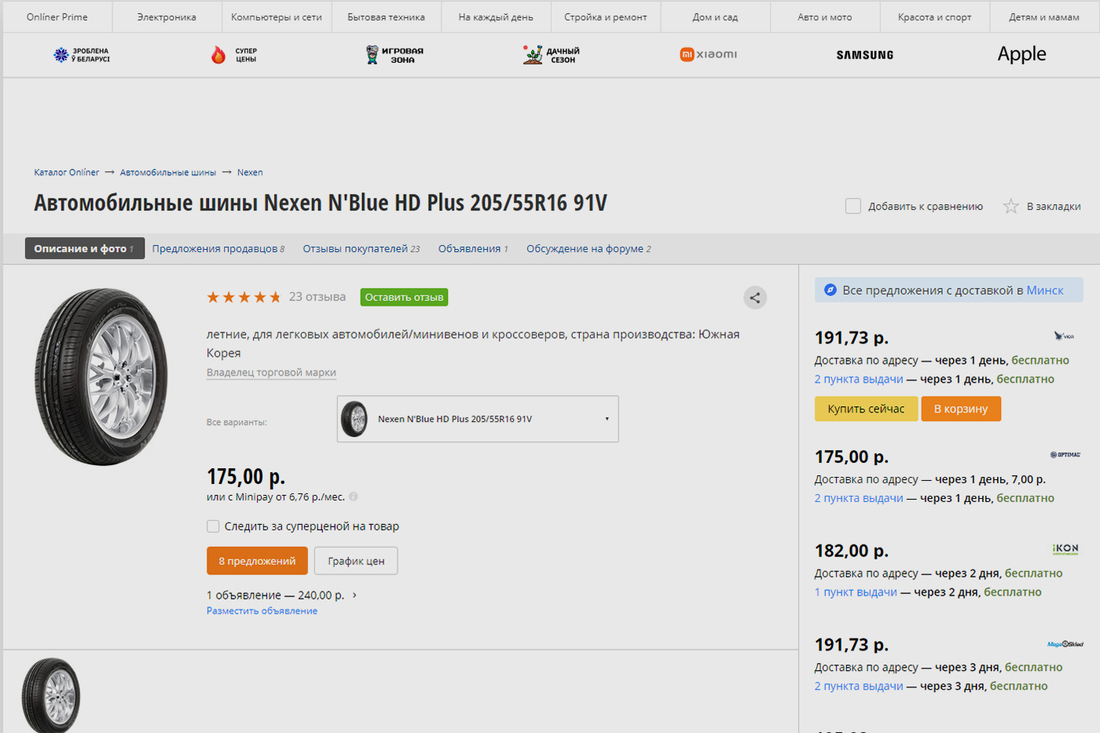This screenshot has height=733, width=1100.
Task: Click the Игровая зона icon
Action: click(x=372, y=55)
